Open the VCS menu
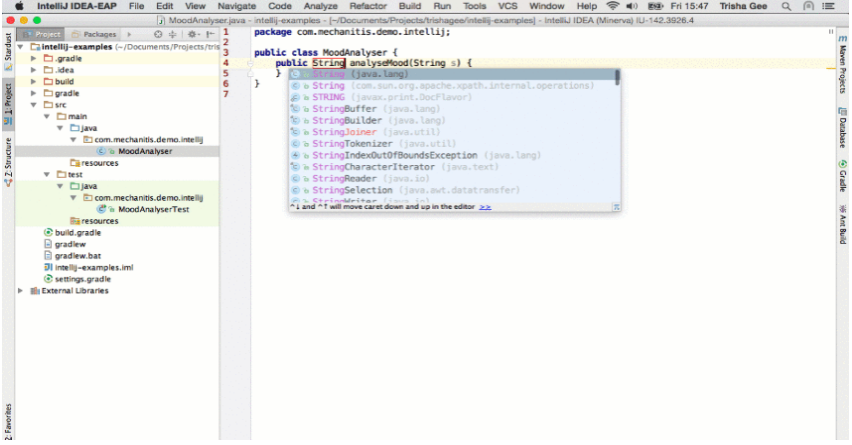852x445 pixels. click(508, 6)
